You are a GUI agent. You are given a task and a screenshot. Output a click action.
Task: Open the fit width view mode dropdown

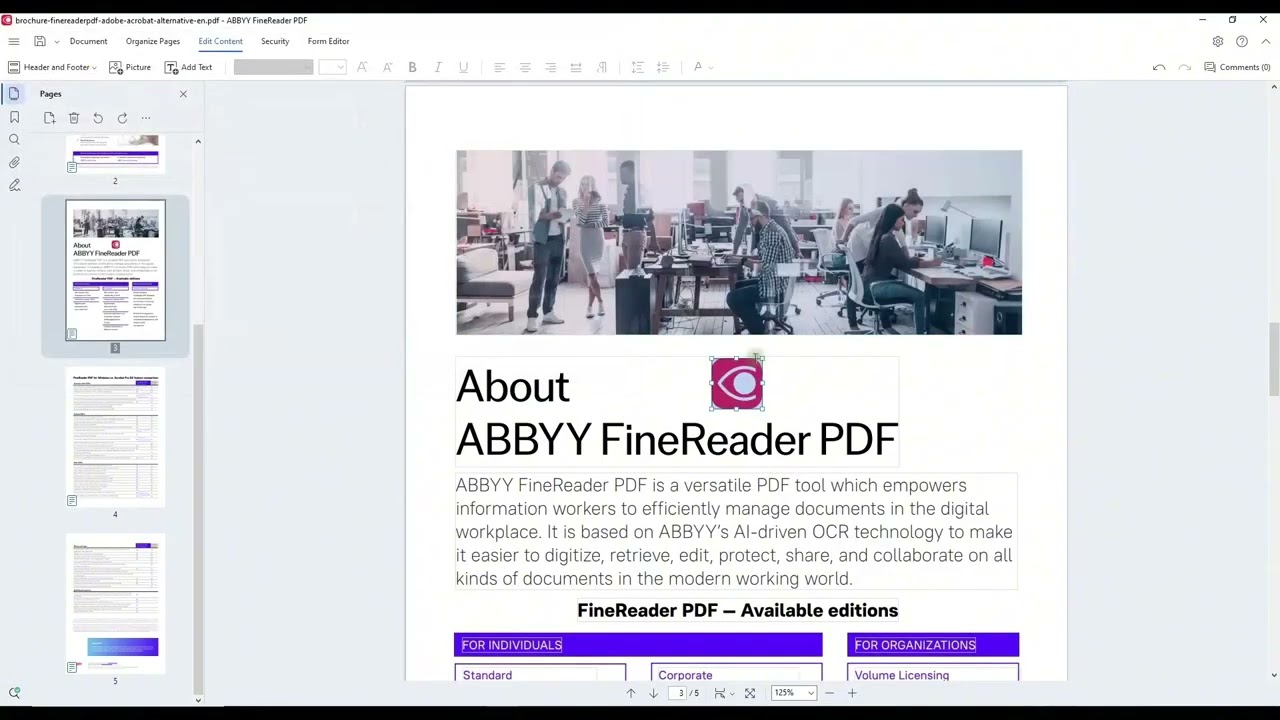[x=724, y=693]
